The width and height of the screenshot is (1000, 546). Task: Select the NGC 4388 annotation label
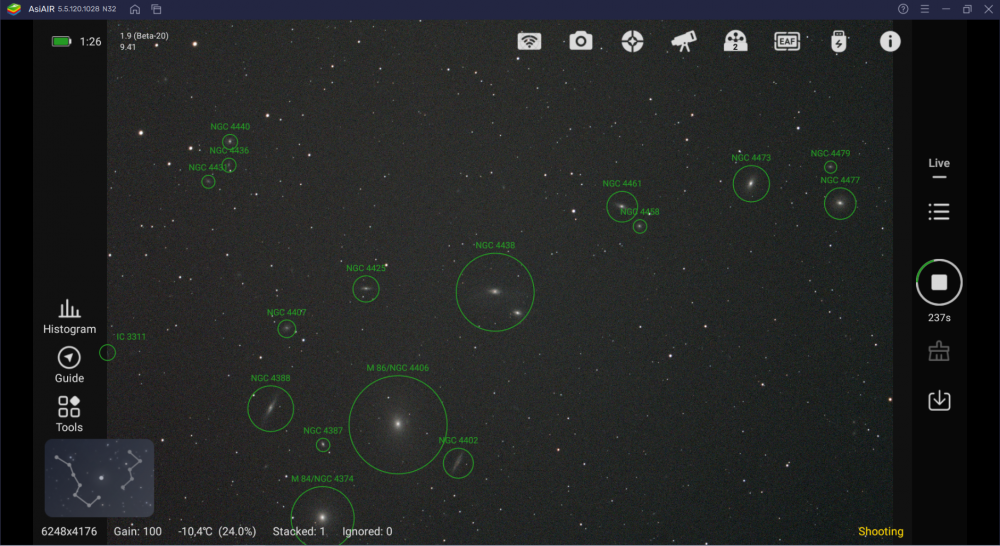click(270, 378)
